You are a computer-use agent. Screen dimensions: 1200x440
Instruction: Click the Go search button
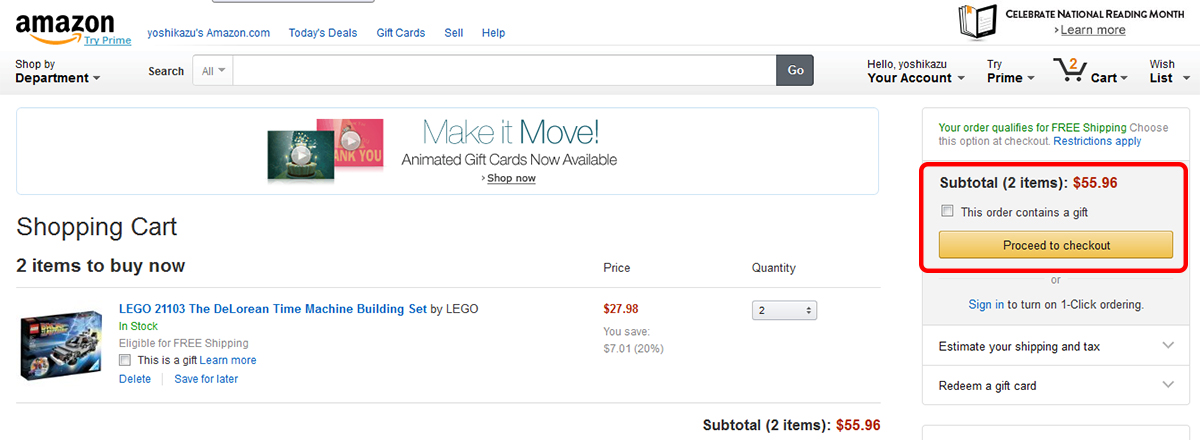[795, 71]
